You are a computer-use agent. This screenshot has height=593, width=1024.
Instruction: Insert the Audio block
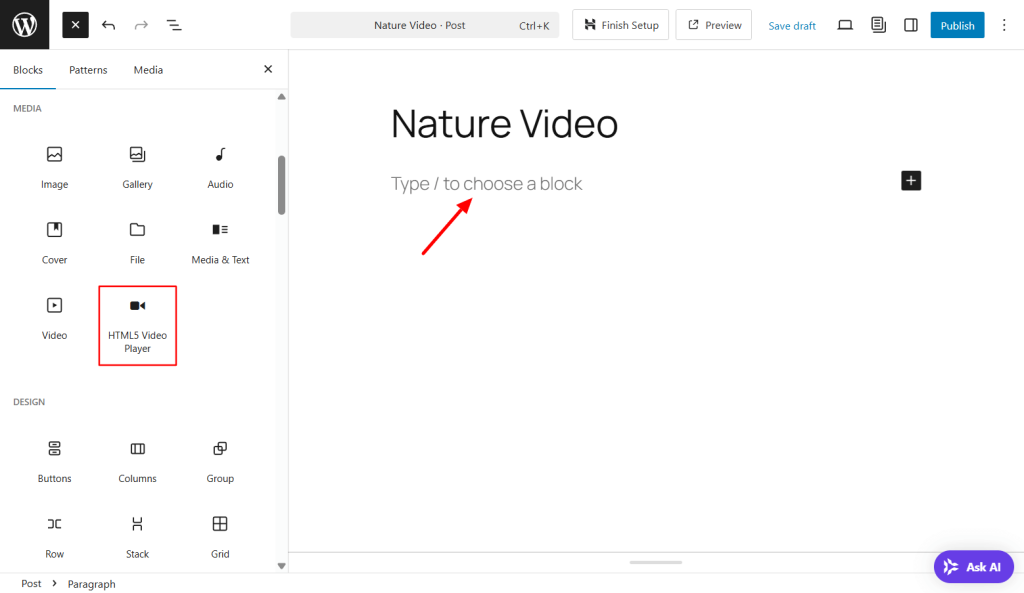click(219, 157)
